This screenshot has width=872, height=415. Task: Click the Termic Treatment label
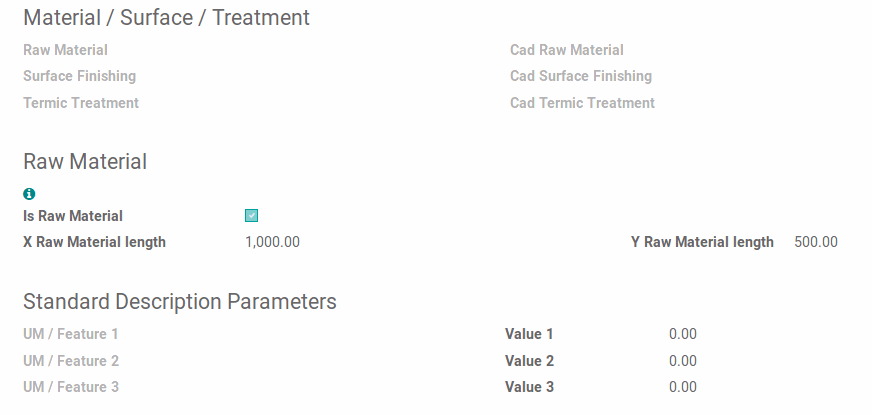point(81,103)
